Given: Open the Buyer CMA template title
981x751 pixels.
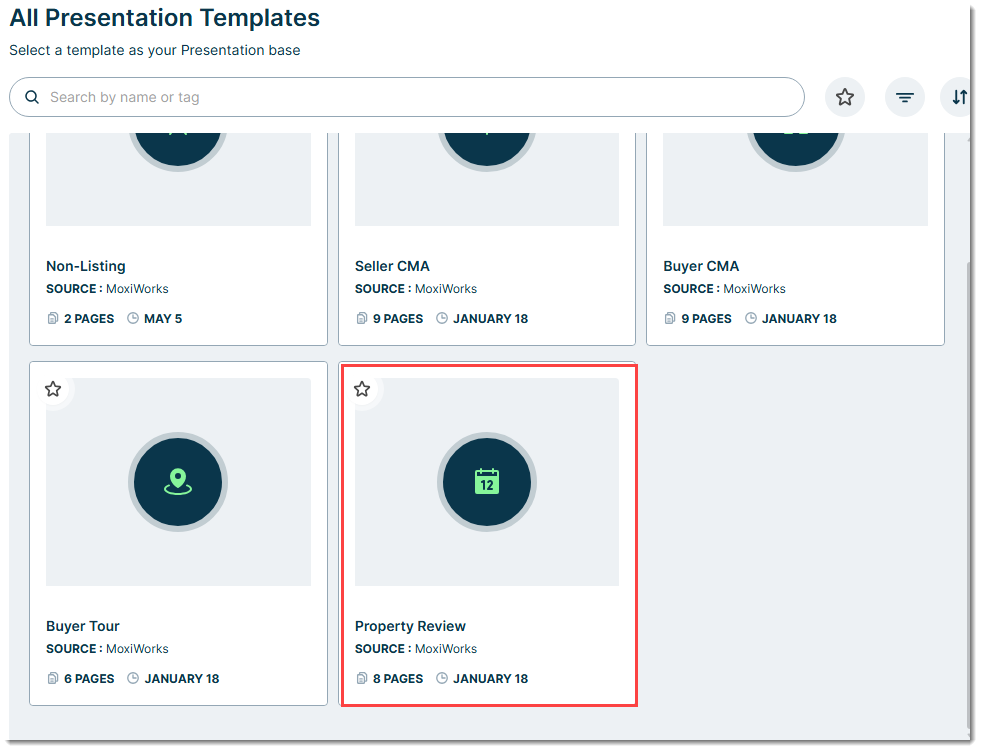Looking at the screenshot, I should click(x=701, y=266).
